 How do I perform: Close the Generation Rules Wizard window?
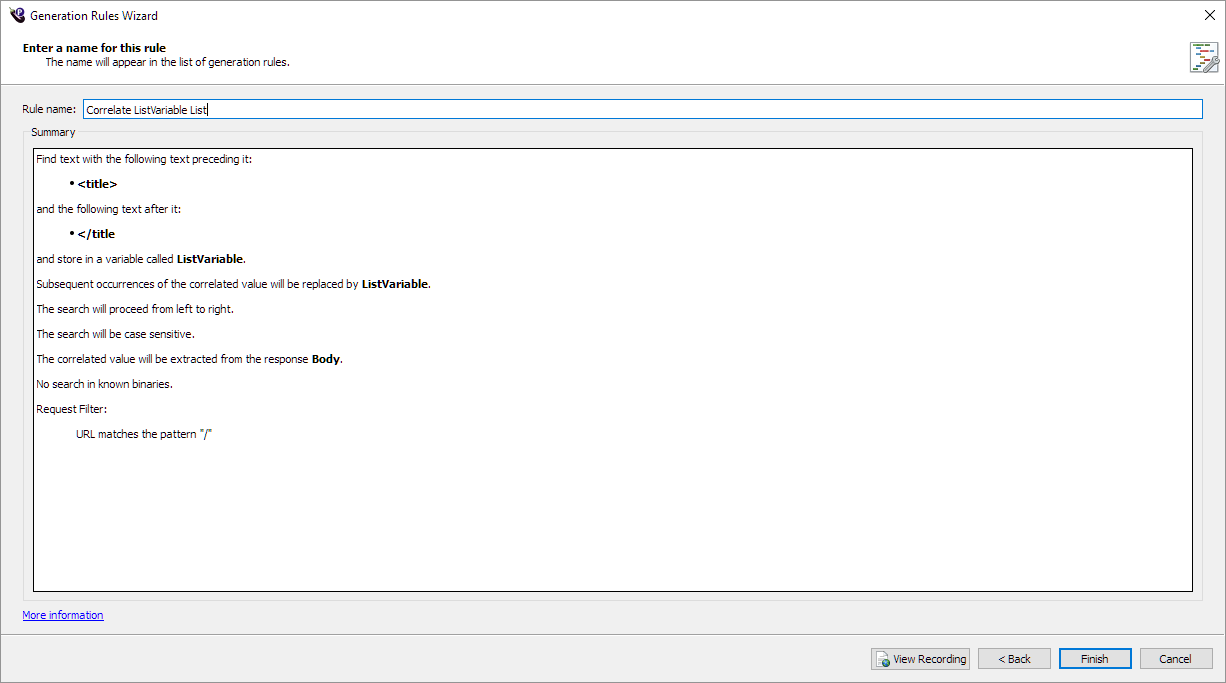coord(1210,15)
